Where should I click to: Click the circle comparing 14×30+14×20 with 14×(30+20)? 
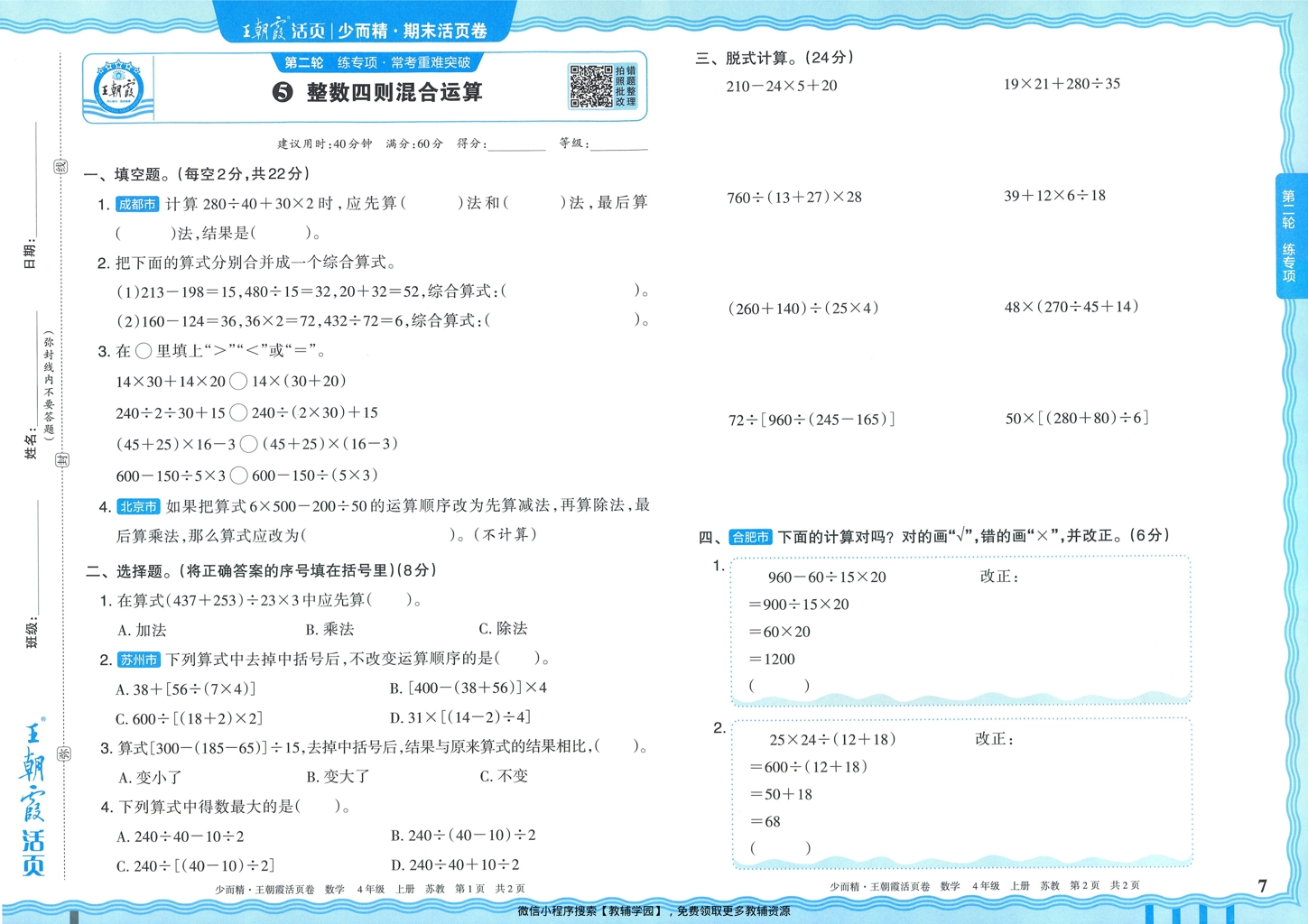click(237, 380)
